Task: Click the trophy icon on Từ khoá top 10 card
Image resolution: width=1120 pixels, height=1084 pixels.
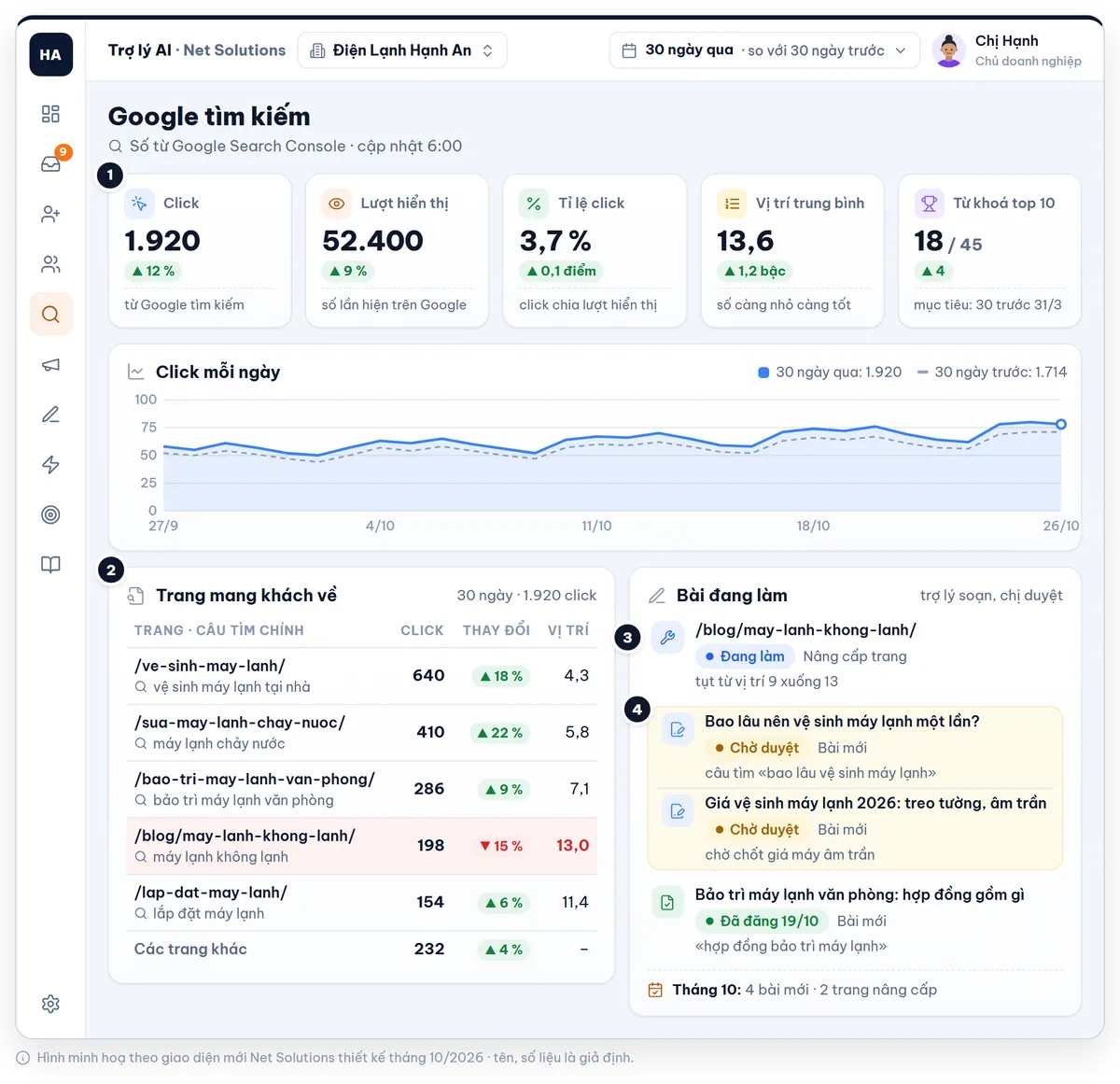Action: pyautogui.click(x=929, y=203)
